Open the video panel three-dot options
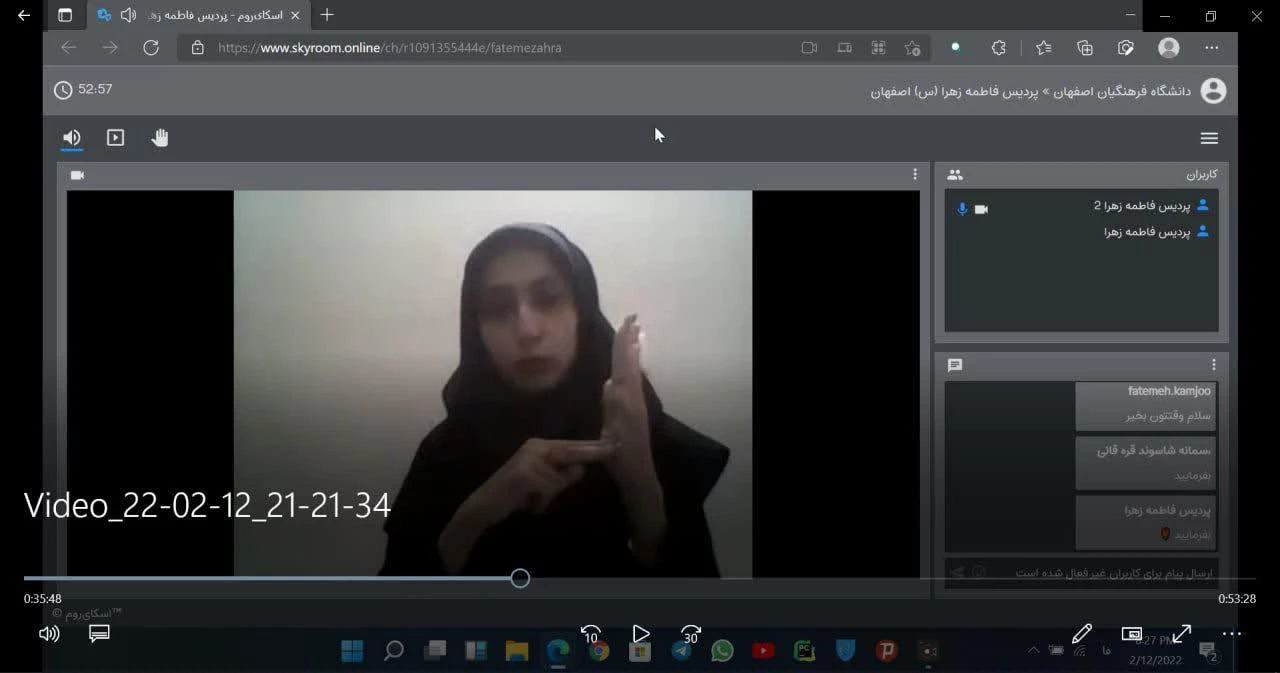 point(914,174)
